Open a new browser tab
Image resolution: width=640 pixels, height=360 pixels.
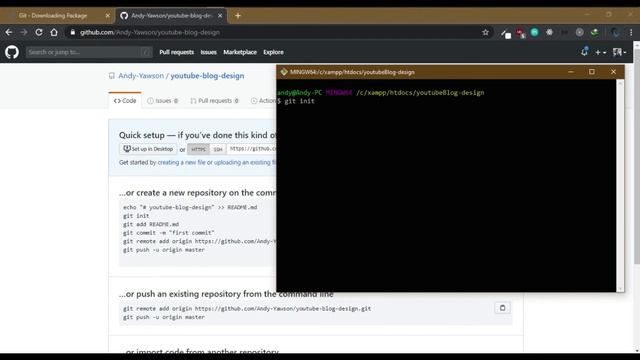point(238,16)
